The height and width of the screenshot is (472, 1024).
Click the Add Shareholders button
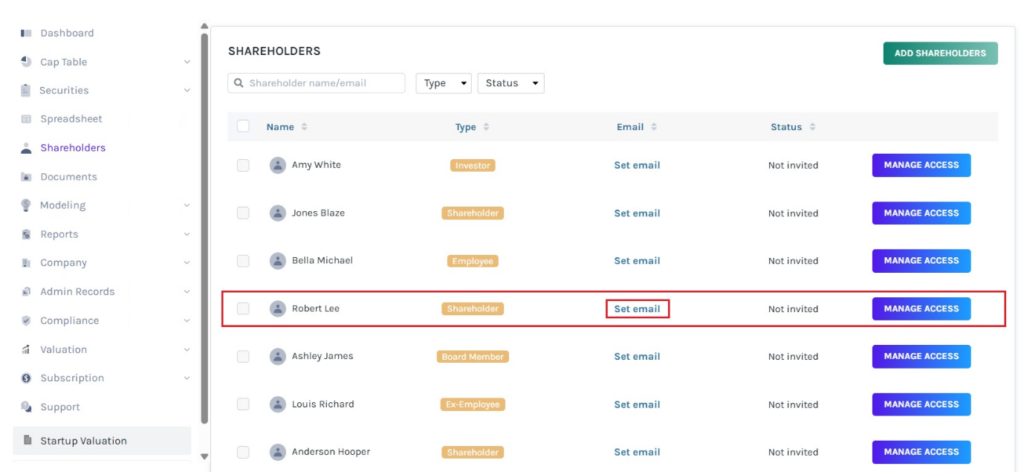point(939,53)
